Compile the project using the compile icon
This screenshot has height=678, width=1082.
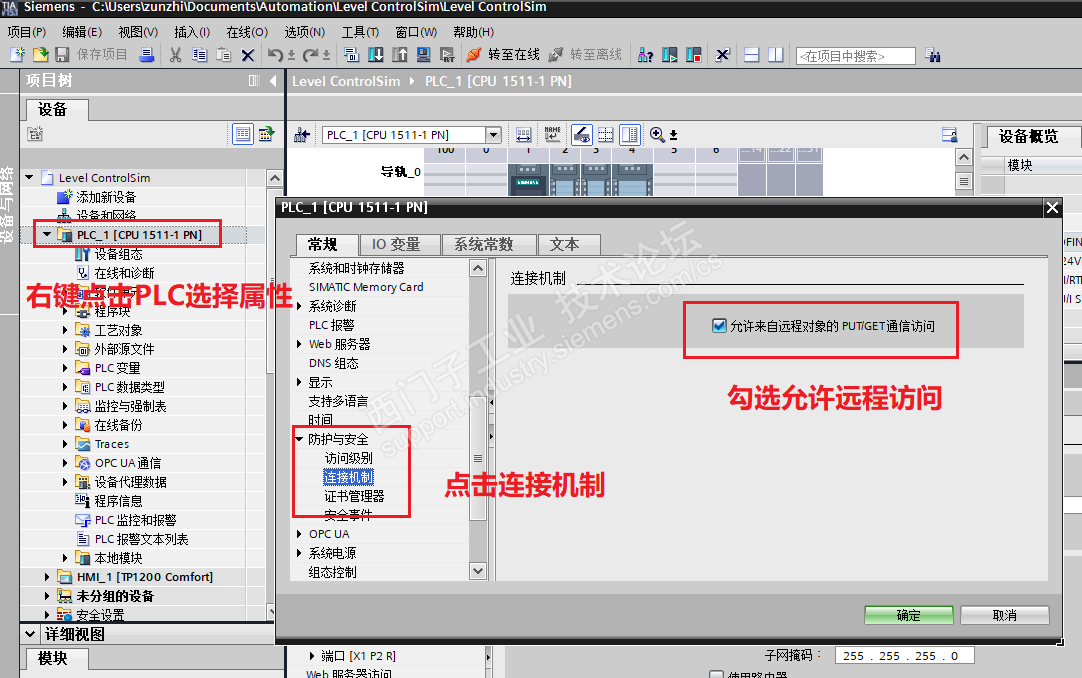click(x=351, y=54)
